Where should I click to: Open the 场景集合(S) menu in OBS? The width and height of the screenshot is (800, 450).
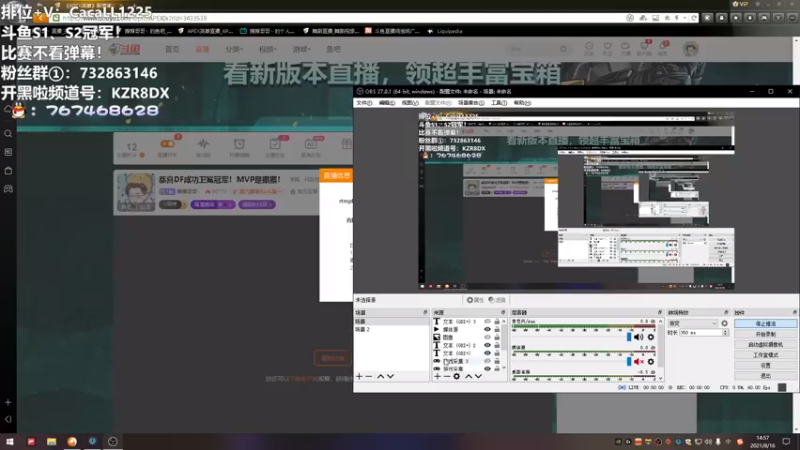471,103
